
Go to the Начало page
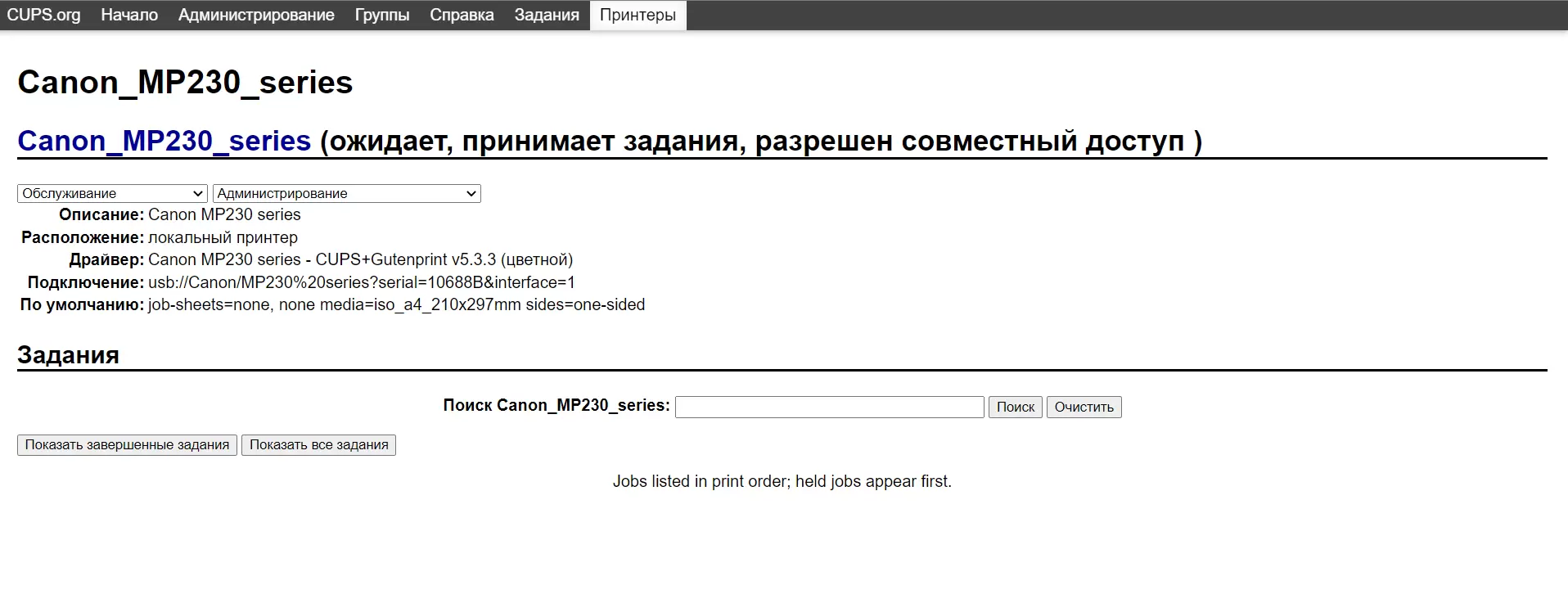129,15
